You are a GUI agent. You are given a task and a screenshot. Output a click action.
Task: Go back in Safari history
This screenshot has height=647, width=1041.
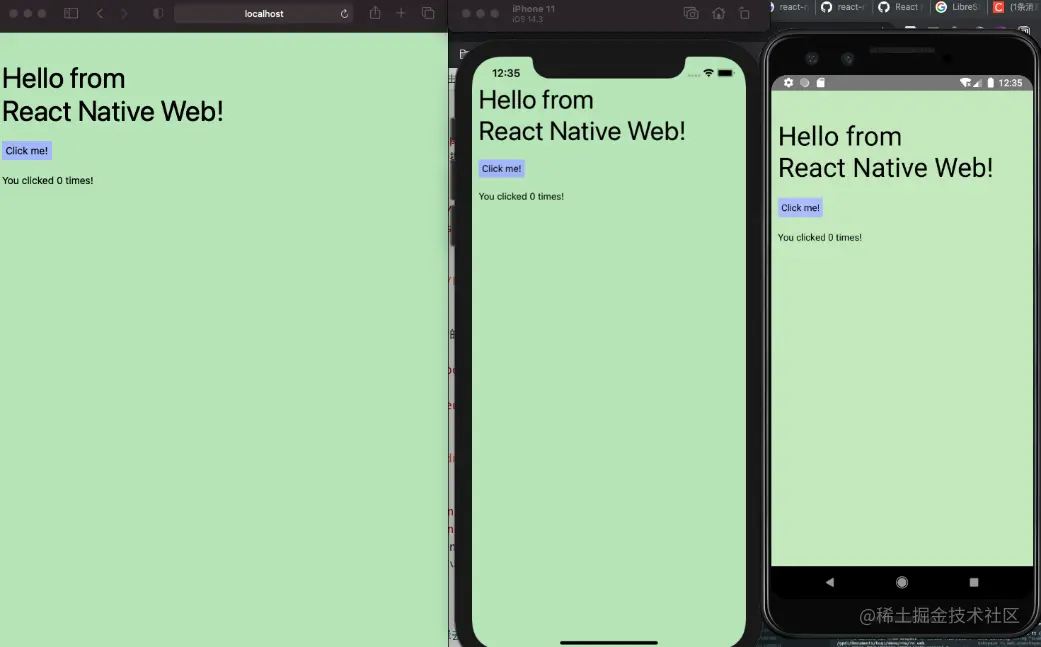tap(100, 13)
